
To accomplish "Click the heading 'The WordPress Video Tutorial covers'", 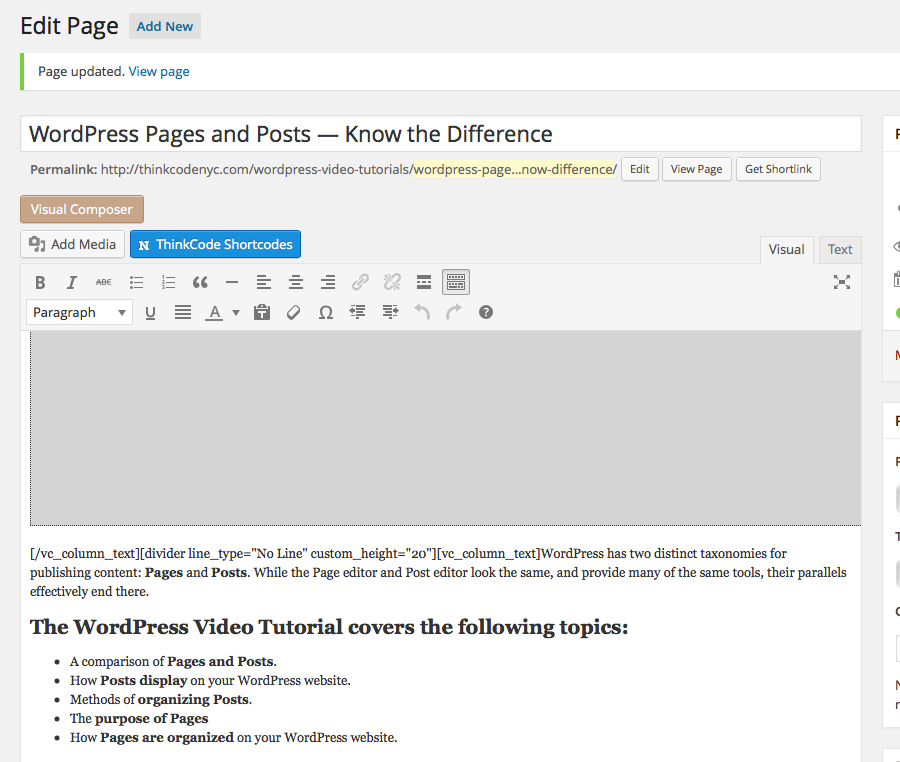I will [329, 627].
